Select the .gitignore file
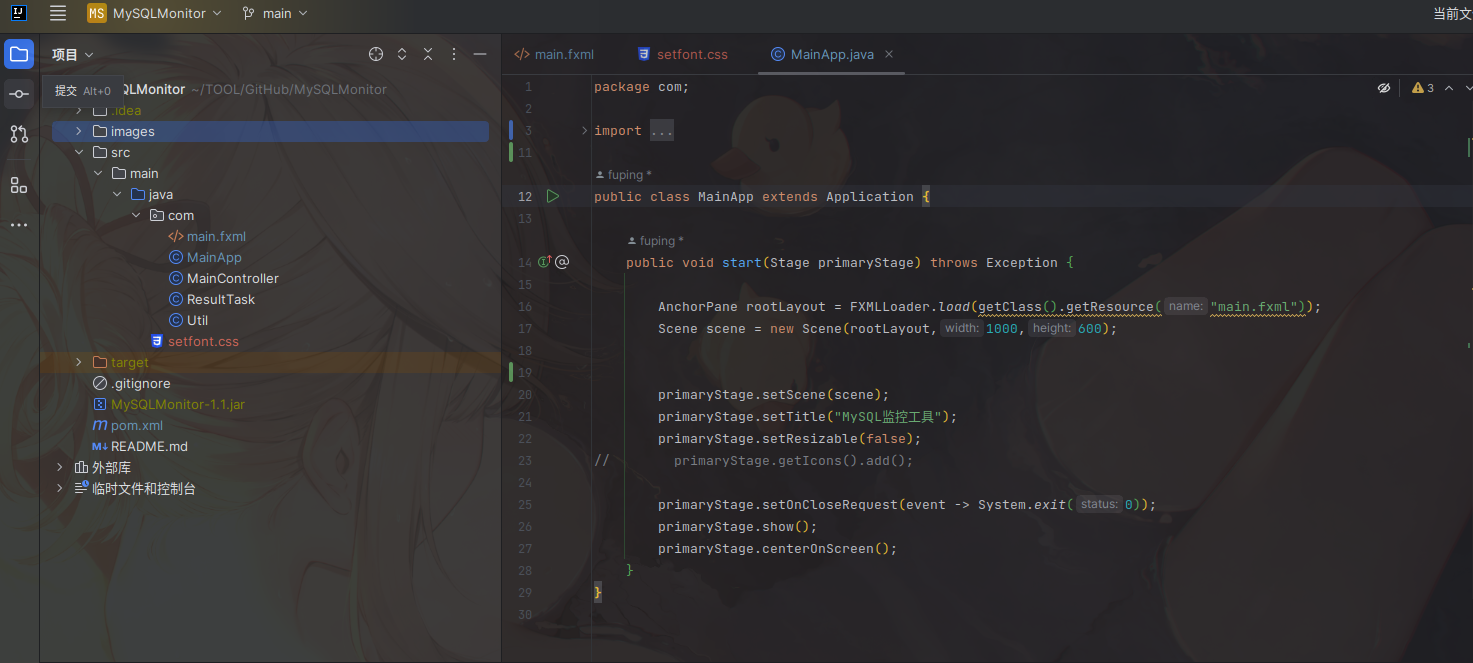This screenshot has height=663, width=1473. point(140,383)
